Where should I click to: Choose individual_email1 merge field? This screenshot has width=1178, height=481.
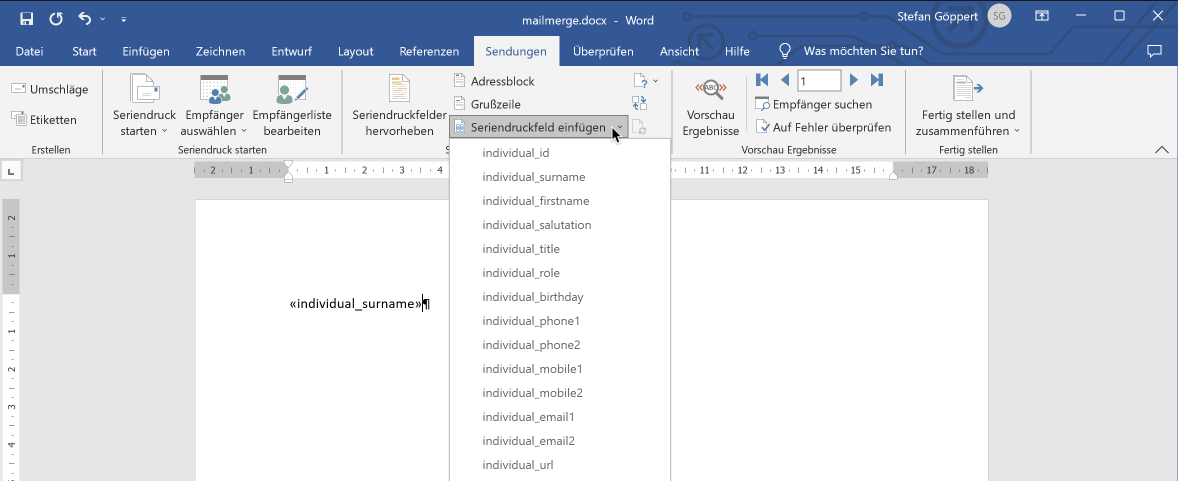click(528, 417)
